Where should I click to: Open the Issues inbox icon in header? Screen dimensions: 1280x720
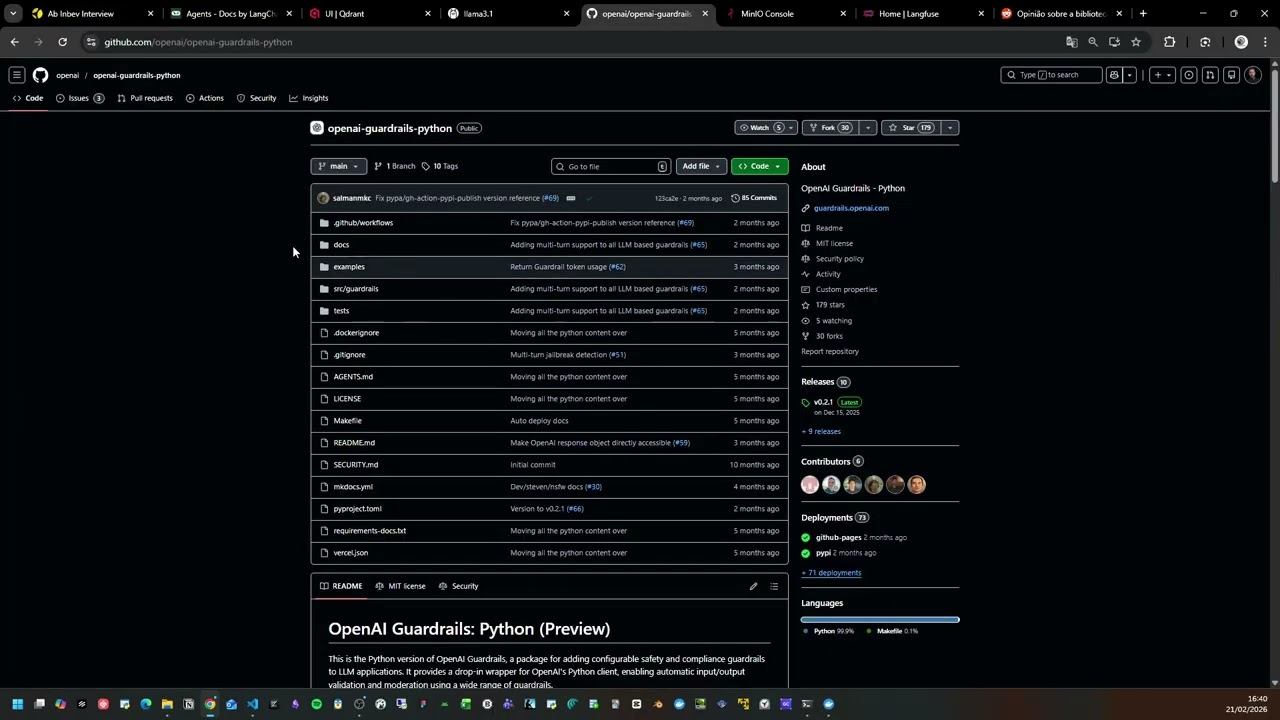coord(1189,75)
